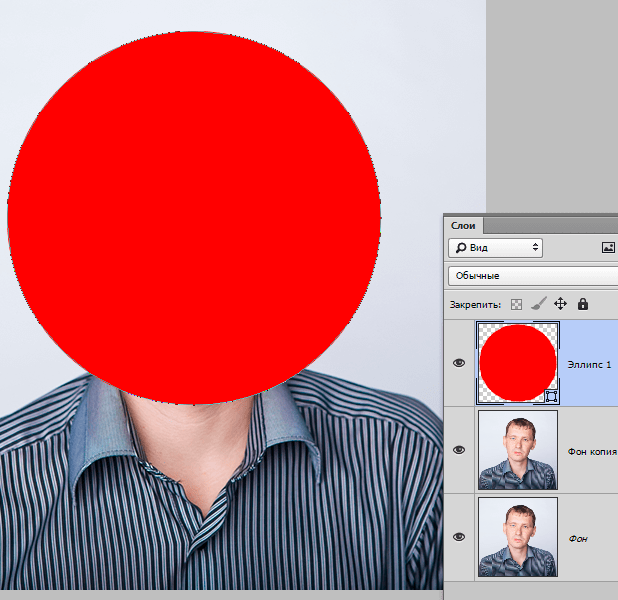618x600 pixels.
Task: Select the Эллипс 1 layer thumbnail
Action: coord(517,363)
